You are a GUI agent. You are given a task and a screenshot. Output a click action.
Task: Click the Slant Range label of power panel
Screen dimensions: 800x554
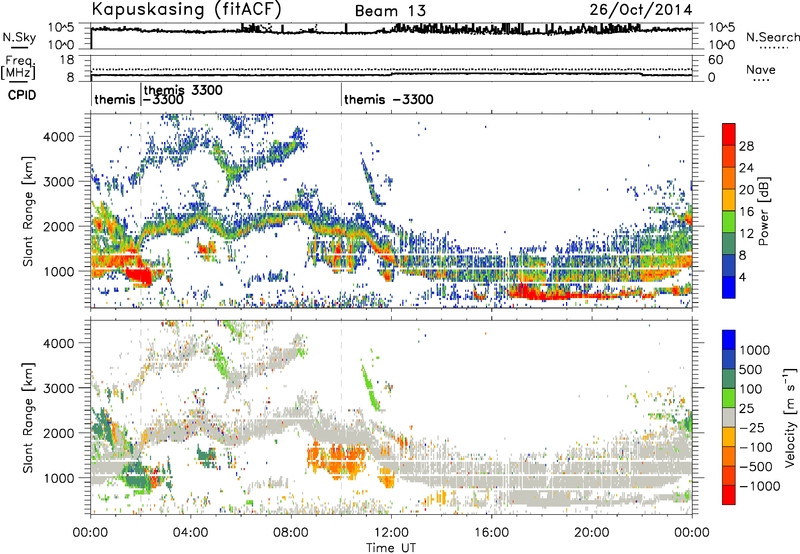28,211
